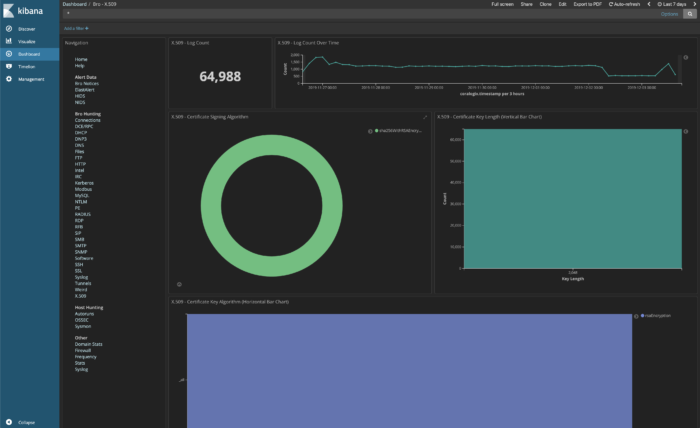This screenshot has width=700, height=428.
Task: Open Files dashboard link
Action: 79,151
